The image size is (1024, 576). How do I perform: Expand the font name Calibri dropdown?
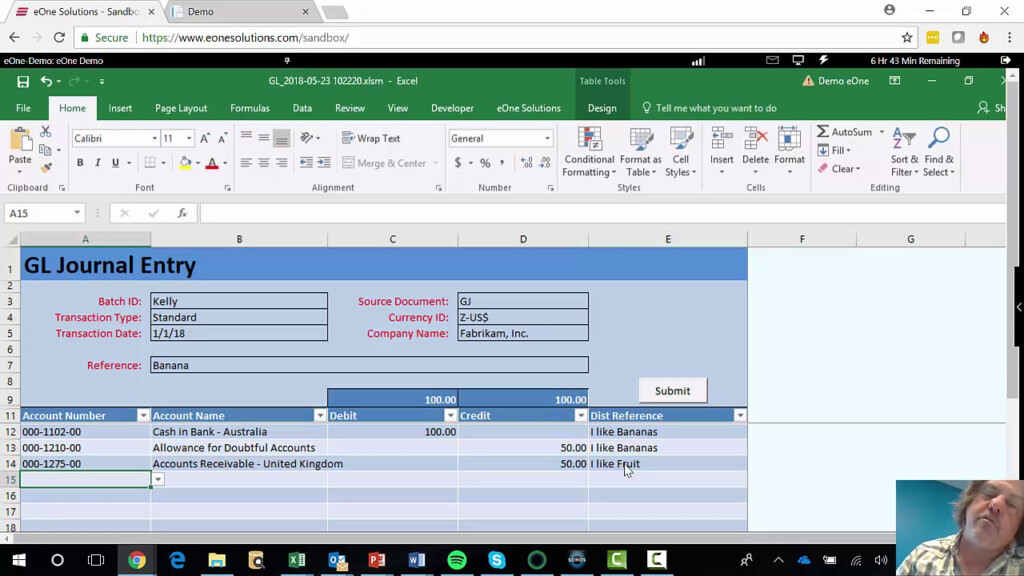(155, 138)
